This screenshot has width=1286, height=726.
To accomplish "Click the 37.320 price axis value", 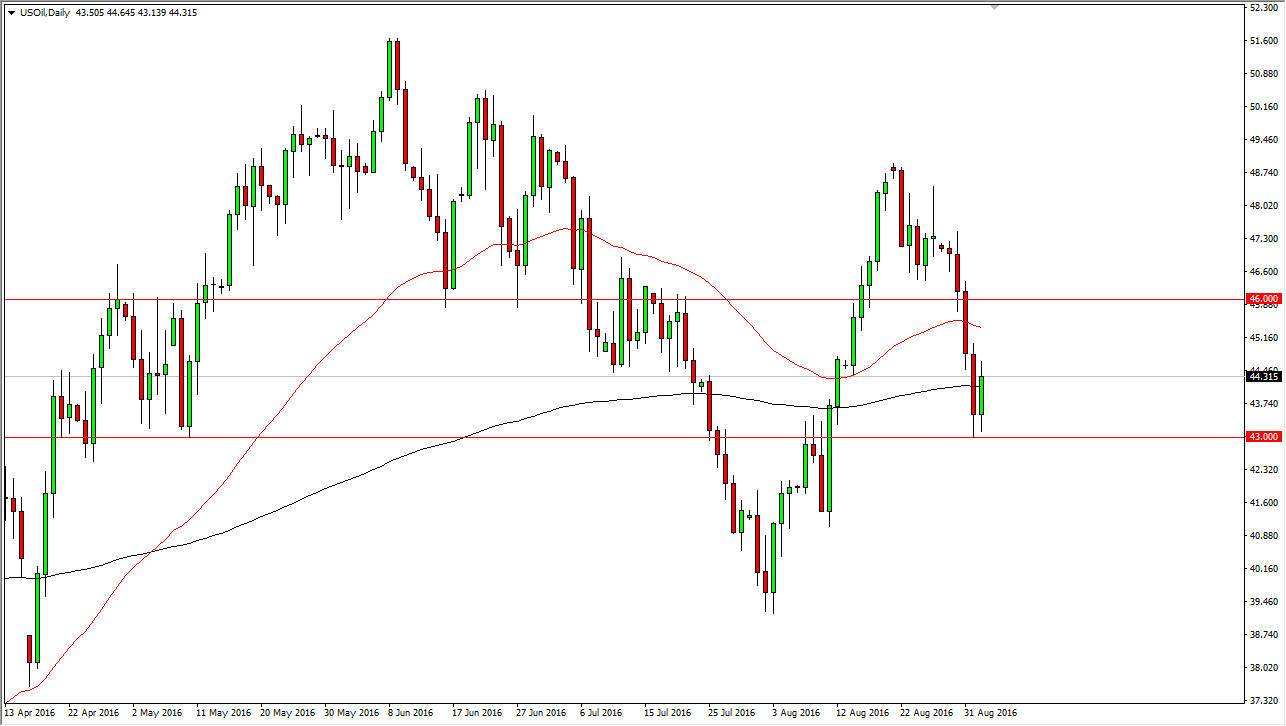I will tap(1264, 701).
